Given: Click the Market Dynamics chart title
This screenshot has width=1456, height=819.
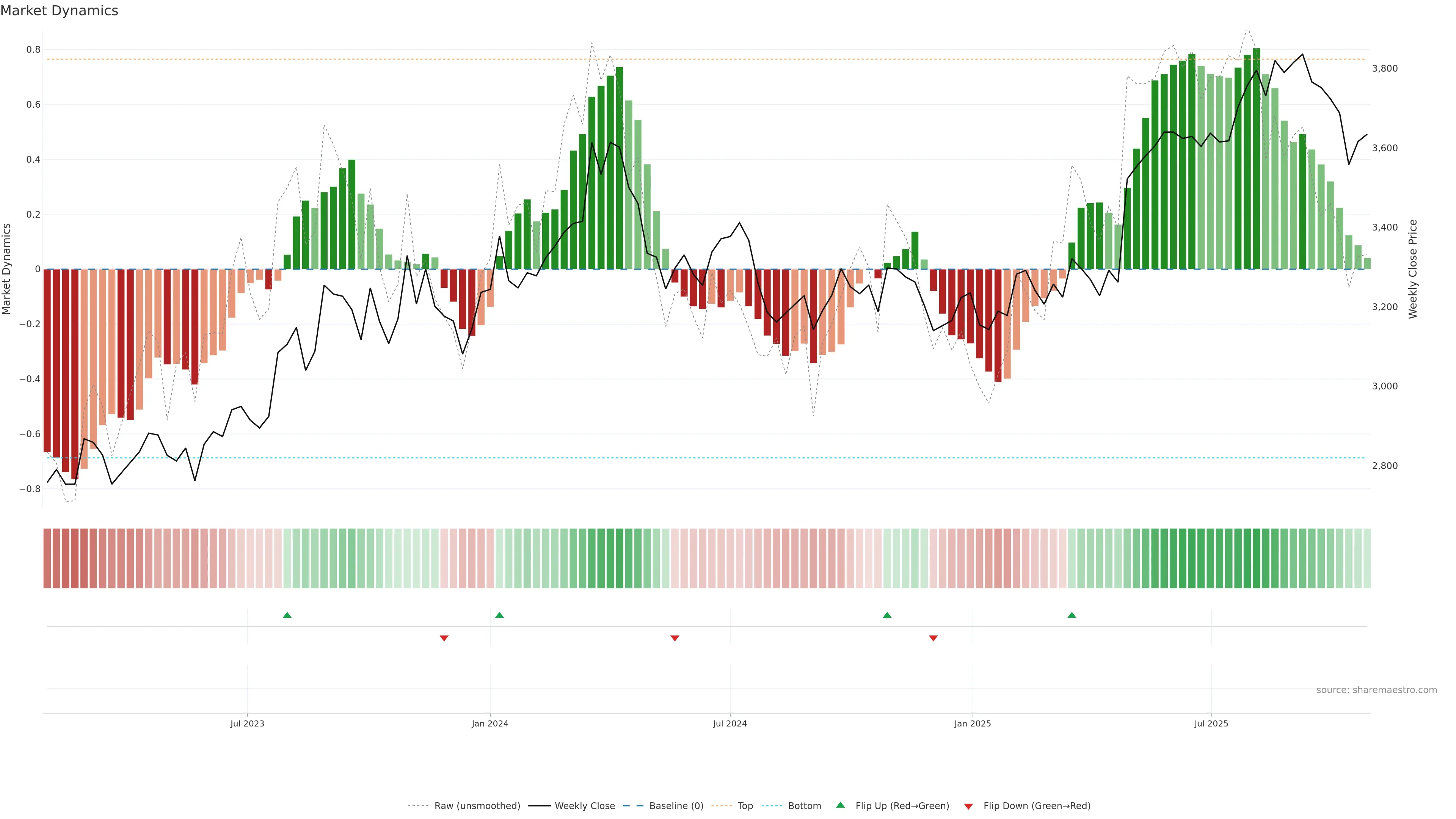Looking at the screenshot, I should 60,11.
